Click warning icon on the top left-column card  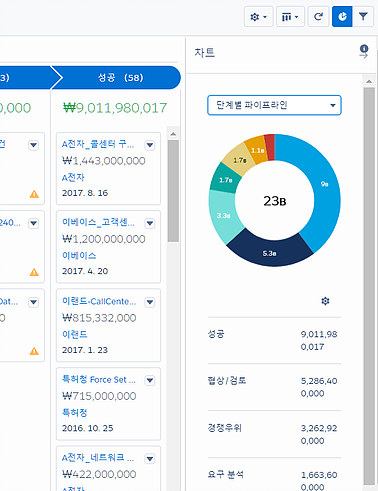coord(34,194)
